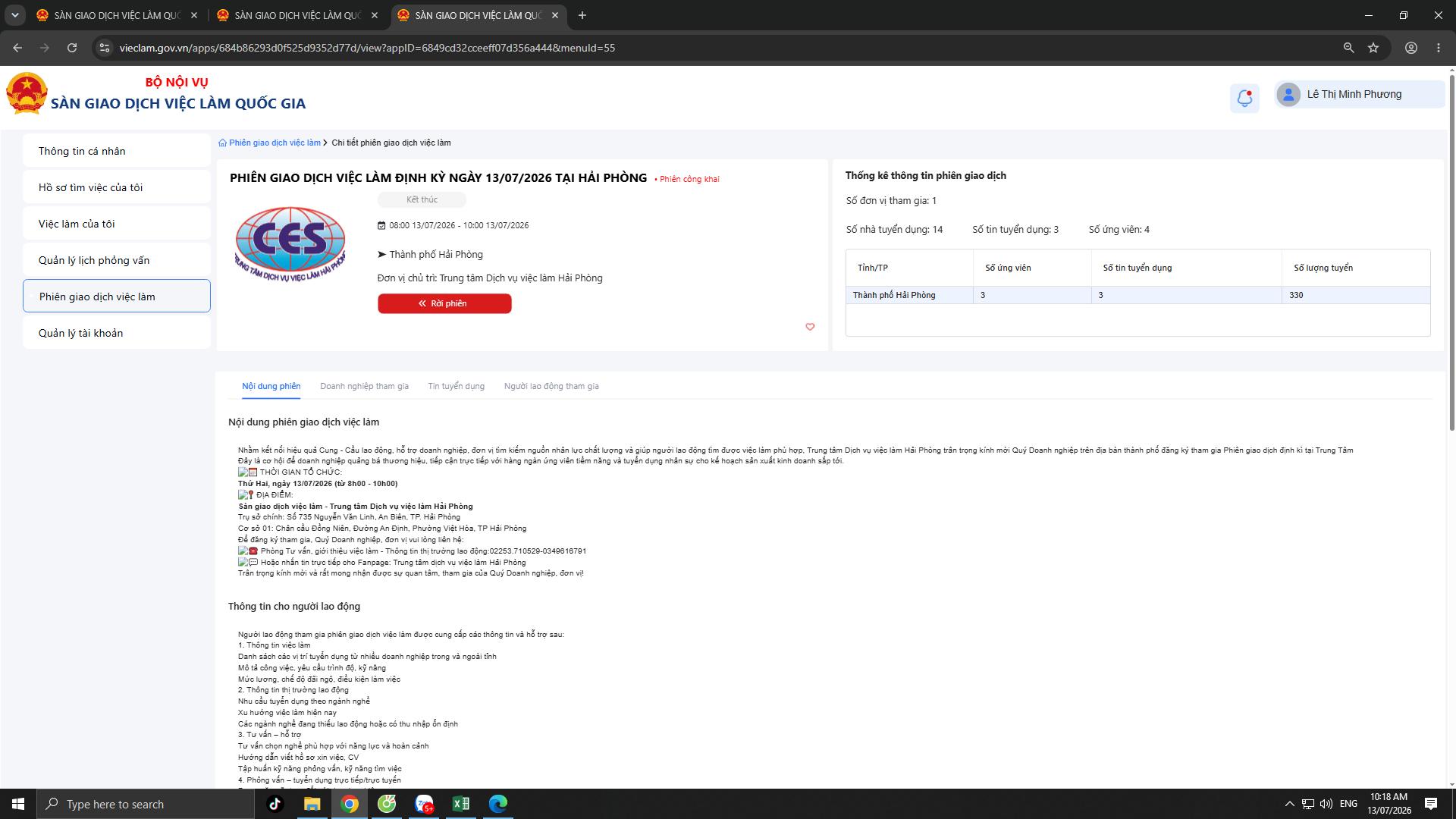Show hidden system tray icons

[1289, 804]
